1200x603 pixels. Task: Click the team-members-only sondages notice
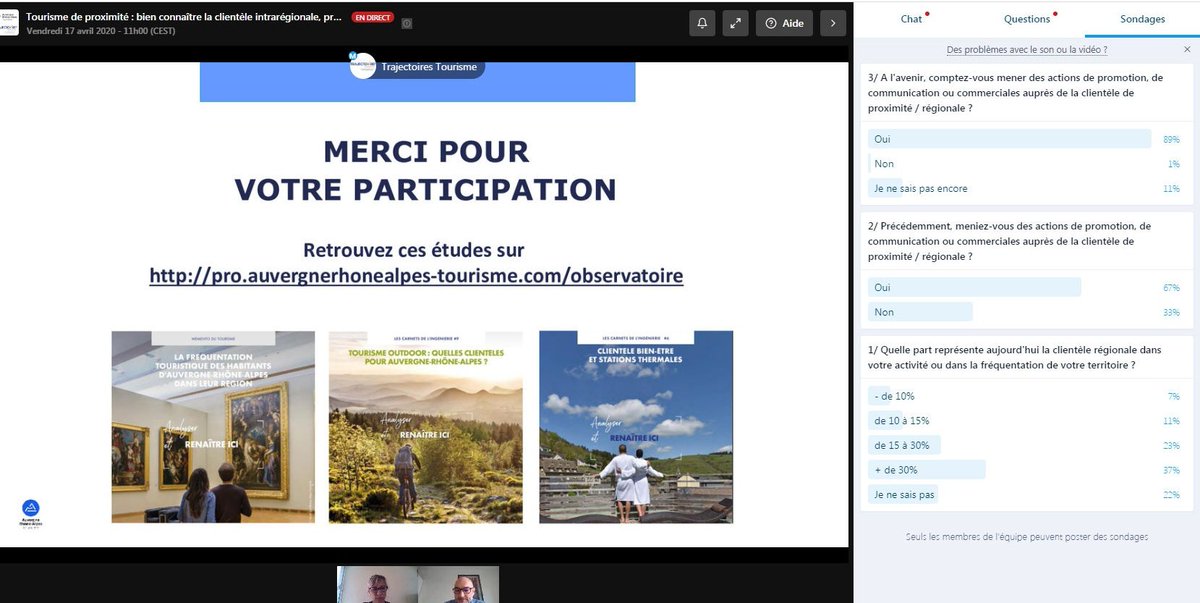(x=1026, y=537)
